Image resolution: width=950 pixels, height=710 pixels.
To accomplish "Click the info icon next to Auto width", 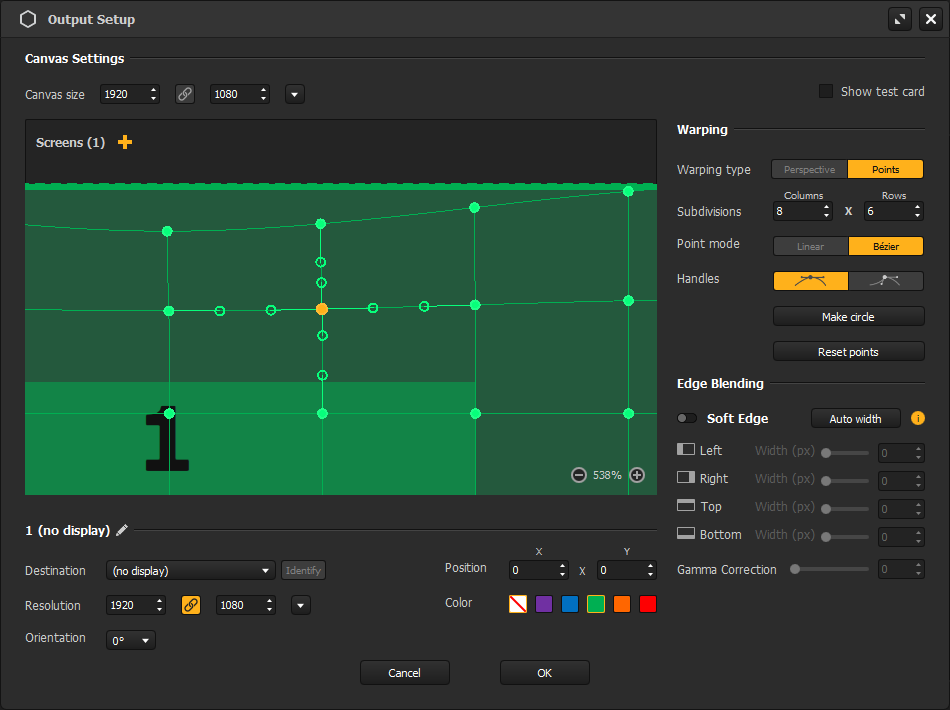I will tap(918, 418).
